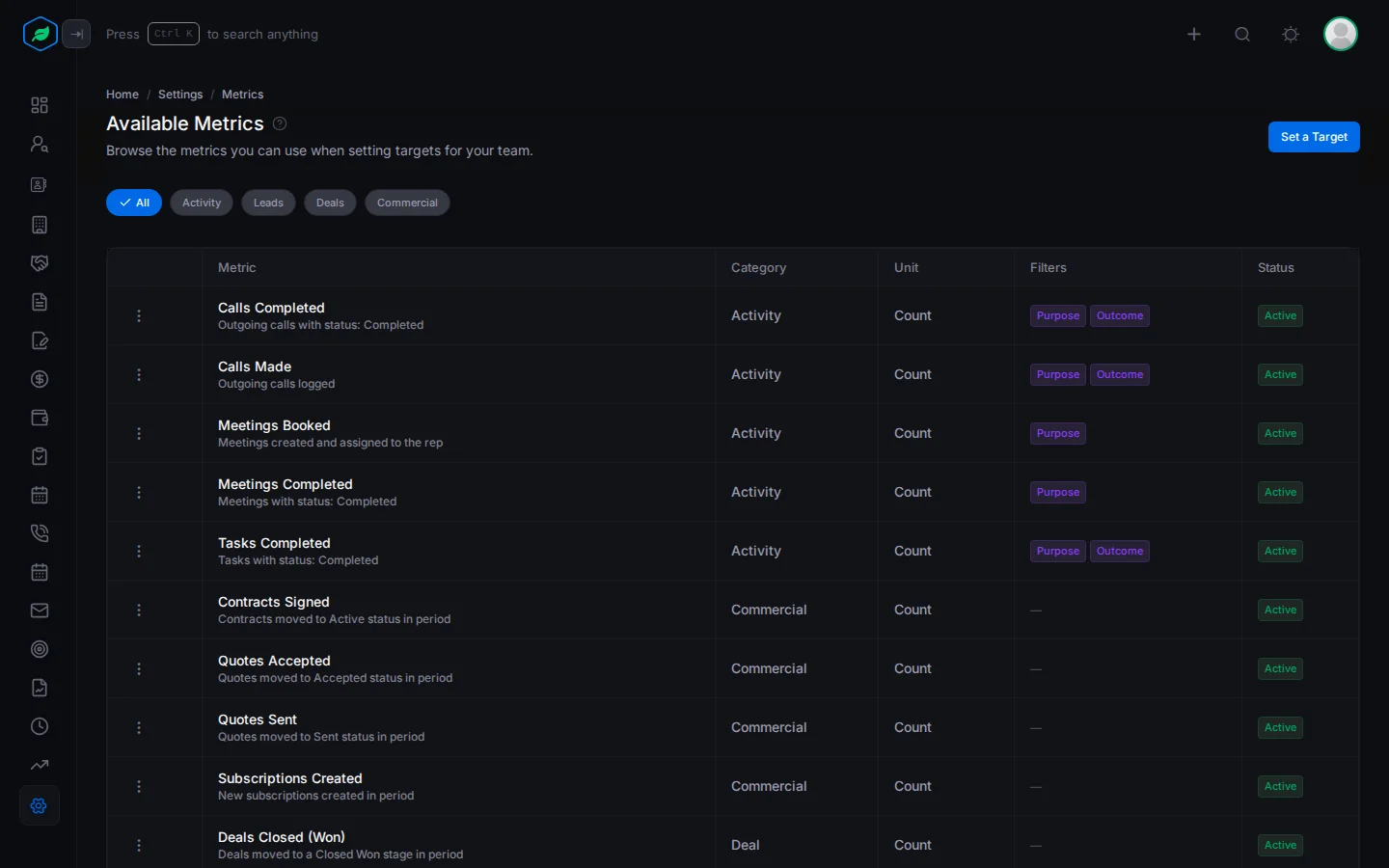Toggle the light/dark theme sun icon

point(1291,34)
